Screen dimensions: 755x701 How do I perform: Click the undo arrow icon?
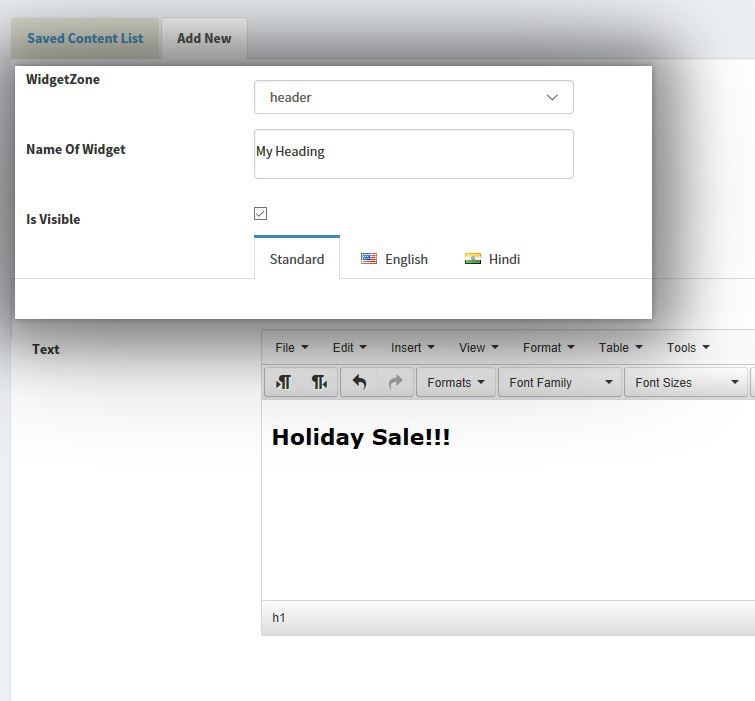(359, 383)
